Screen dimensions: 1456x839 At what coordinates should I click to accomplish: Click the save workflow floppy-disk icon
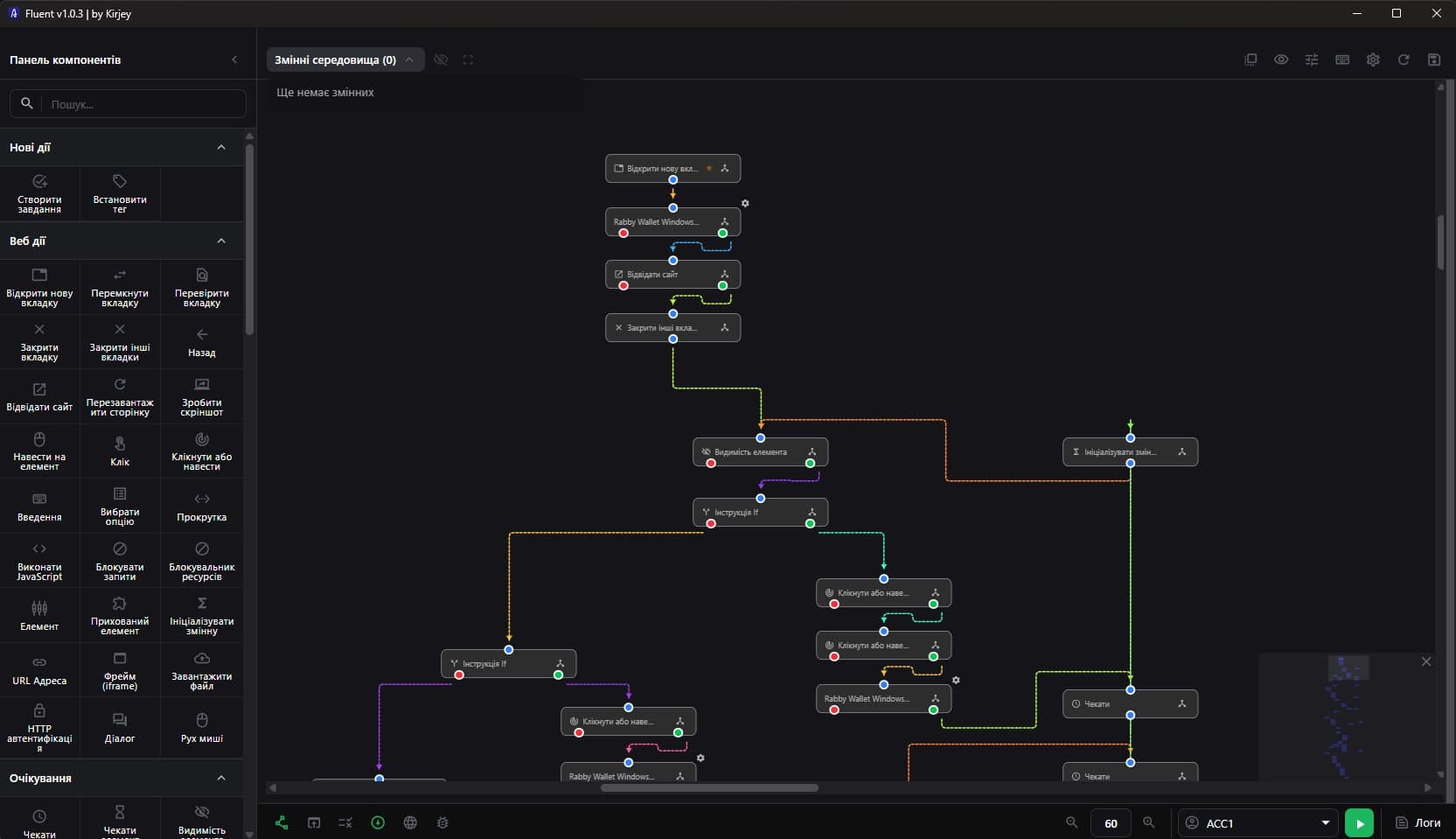[x=1434, y=59]
